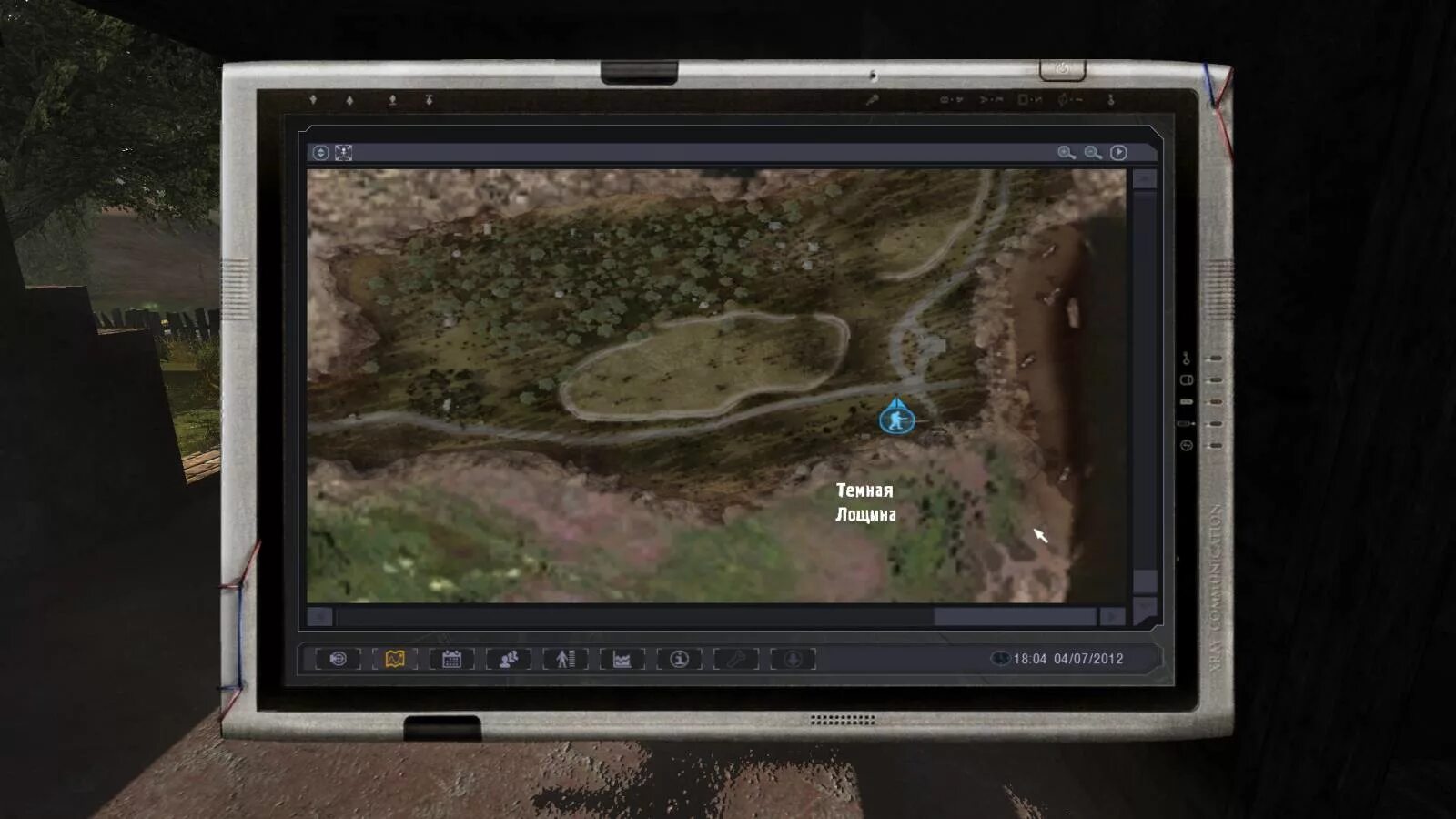The height and width of the screenshot is (819, 1456).
Task: Open the contacts tab with two people
Action: tap(509, 659)
